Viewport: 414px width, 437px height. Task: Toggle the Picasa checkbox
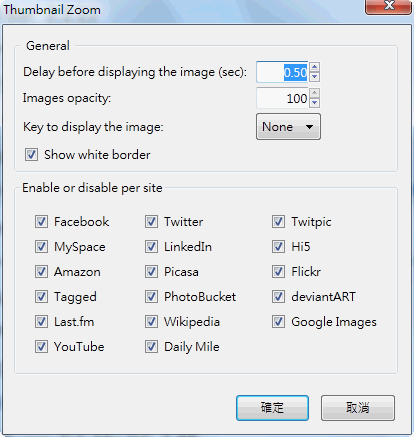(x=151, y=272)
